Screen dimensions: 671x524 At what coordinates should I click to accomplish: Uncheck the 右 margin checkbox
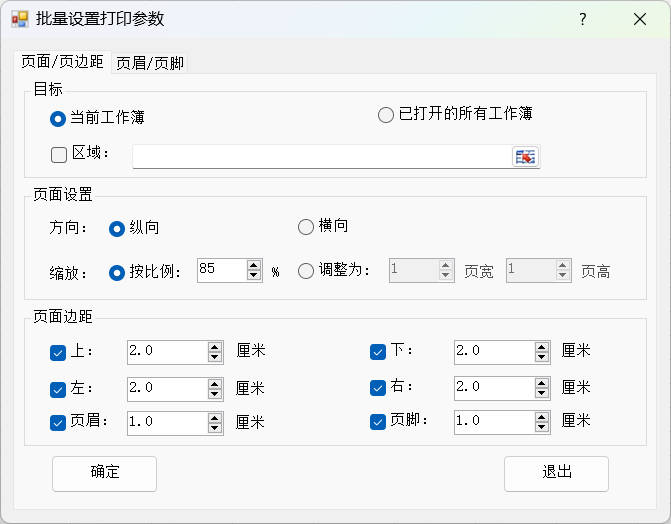(x=378, y=387)
